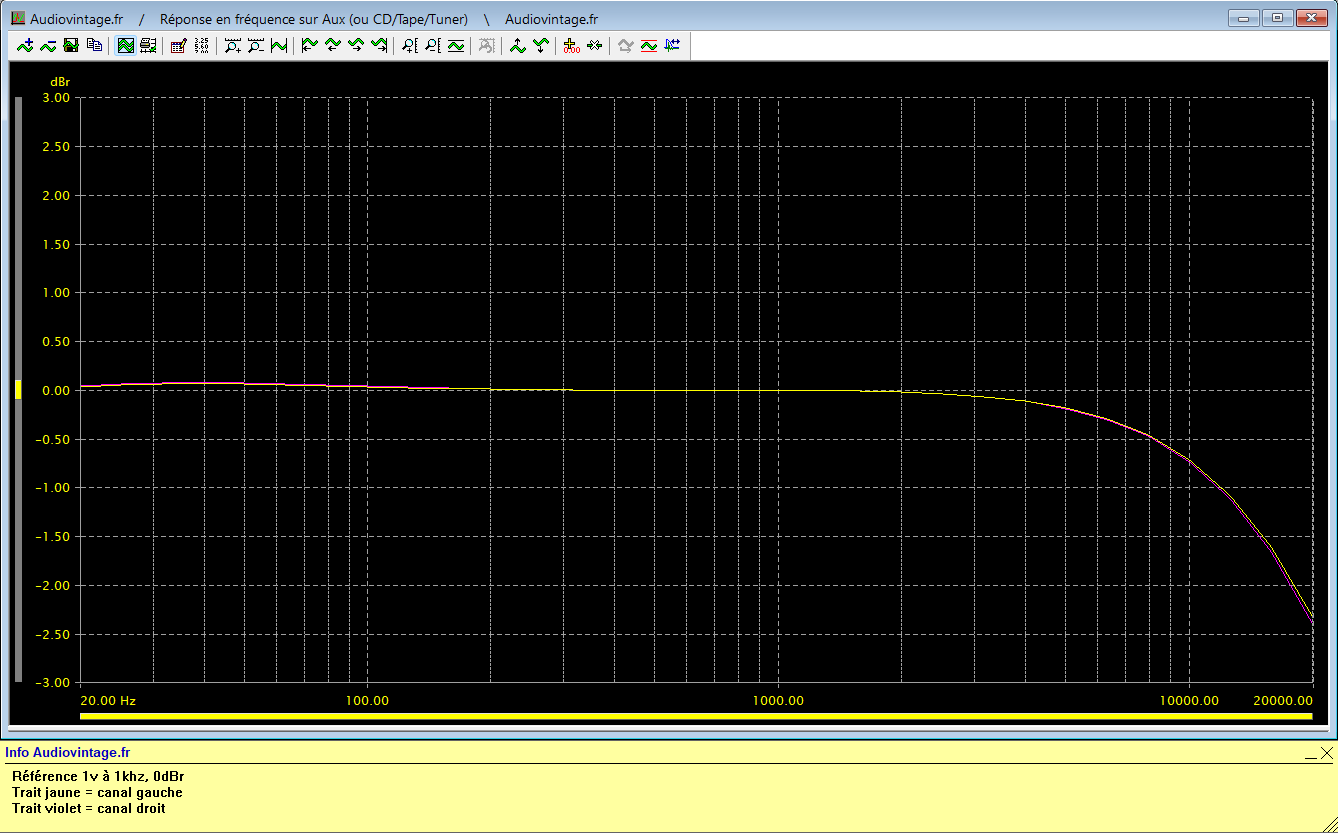Screen dimensions: 1338x833
Task: Jump to curve end with last right-arrow icon
Action: coord(379,45)
